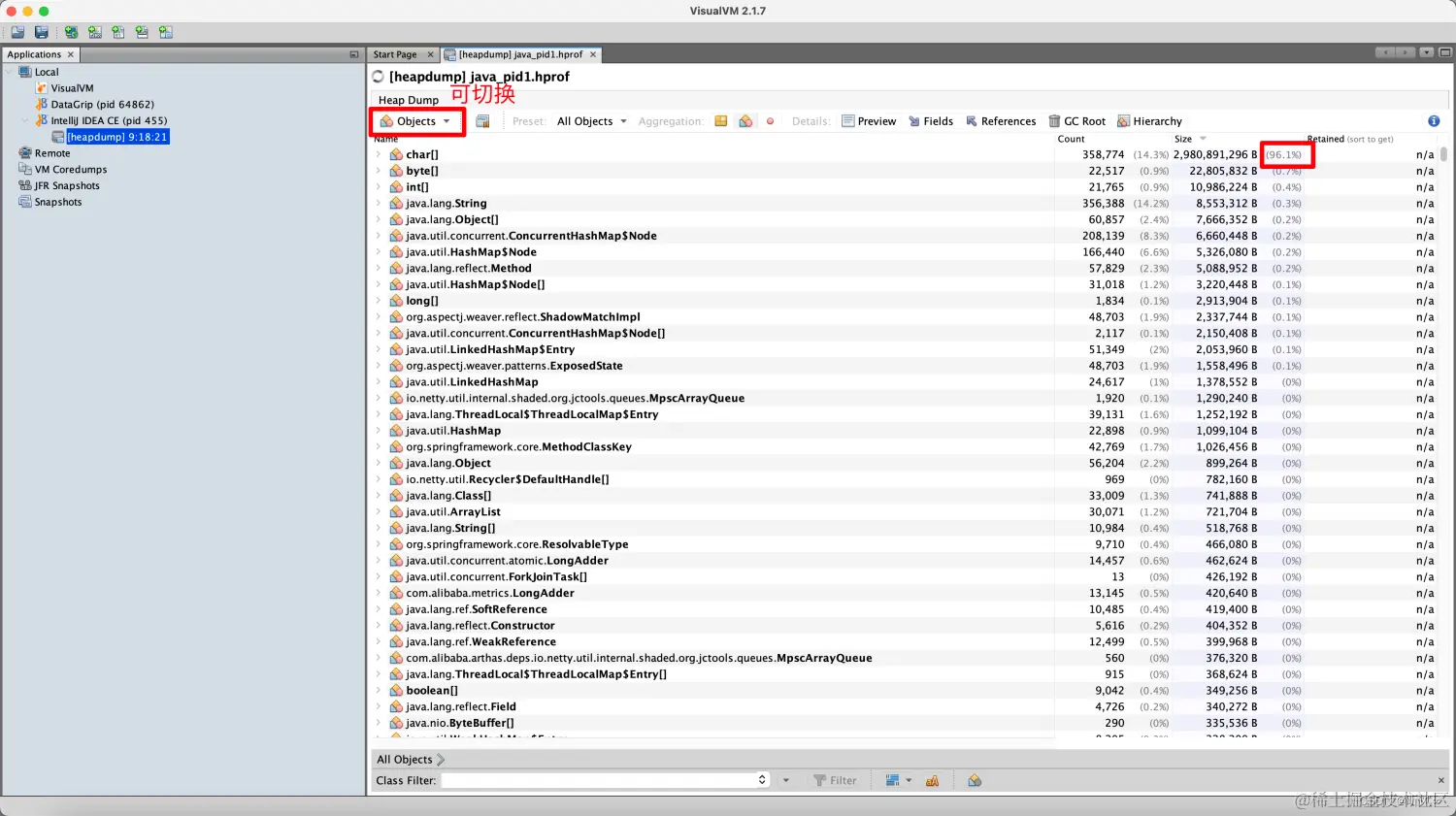Select Snapshots node in Applications tree
The width and height of the screenshot is (1456, 816).
50,202
